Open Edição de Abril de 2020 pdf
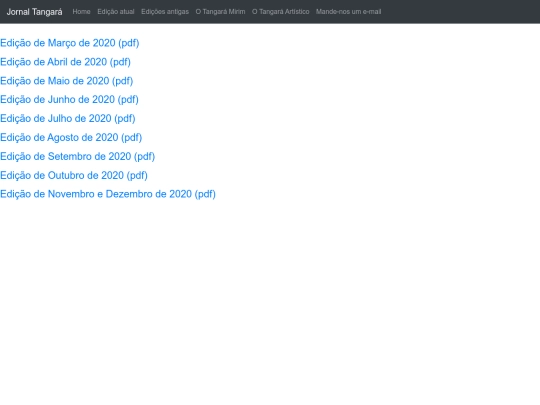The width and height of the screenshot is (540, 405). (65, 62)
